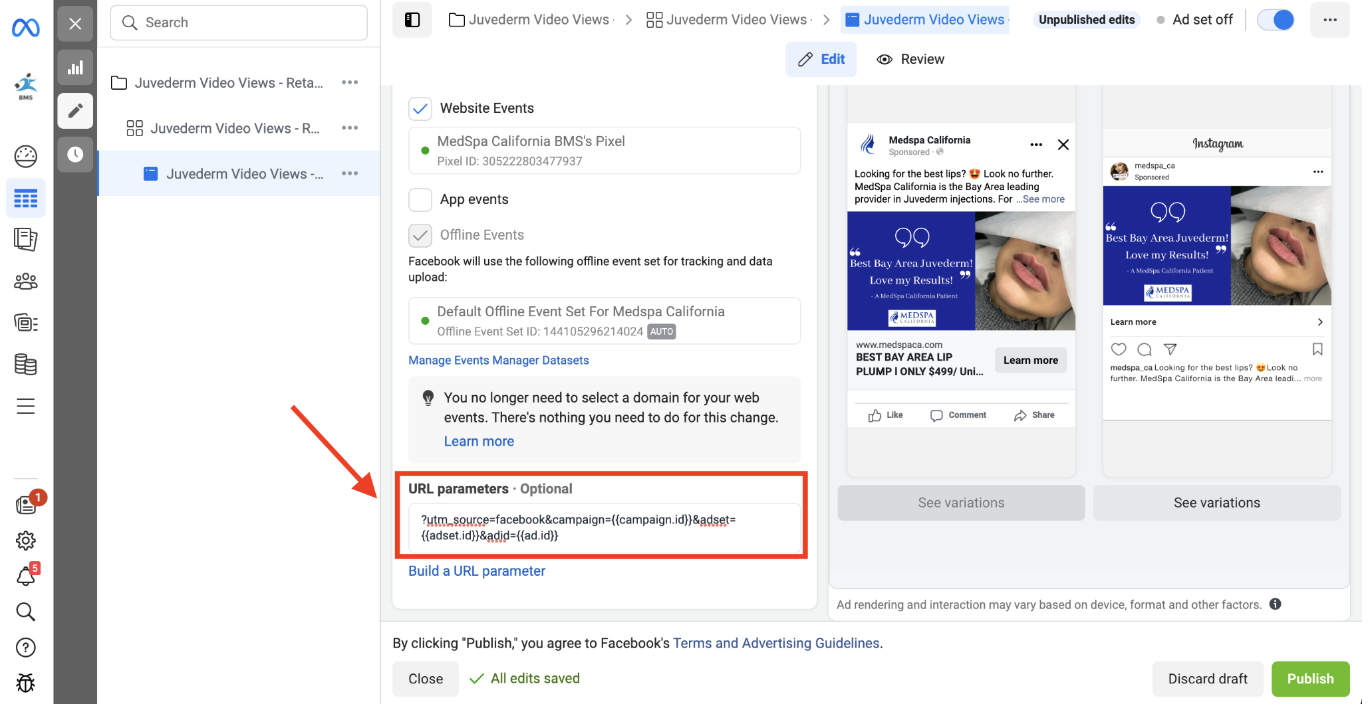
Task: Expand 'more' in the Instagram caption
Action: point(1311,379)
